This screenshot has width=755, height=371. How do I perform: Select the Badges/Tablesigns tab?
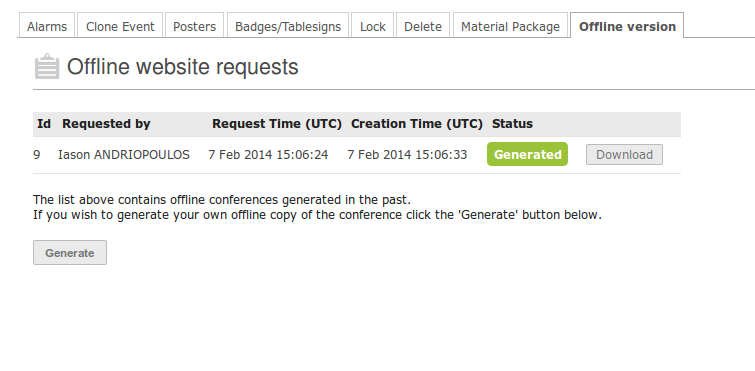288,26
